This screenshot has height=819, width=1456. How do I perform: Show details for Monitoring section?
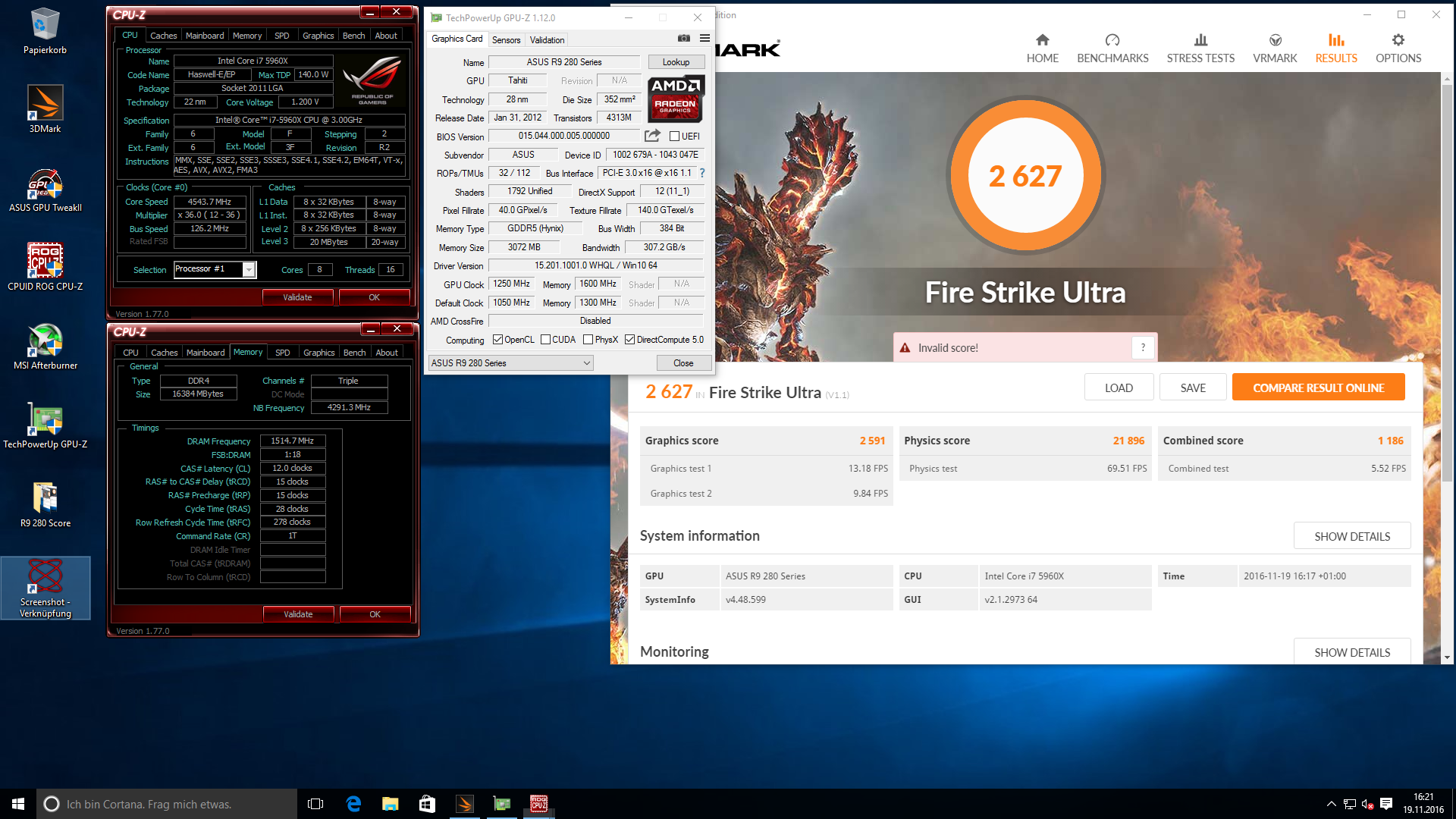tap(1352, 652)
